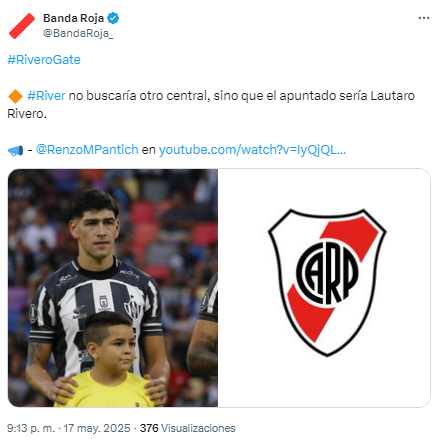Viewport: 441px width, 441px height.
Task: Click the blue verified badge icon
Action: [x=113, y=18]
